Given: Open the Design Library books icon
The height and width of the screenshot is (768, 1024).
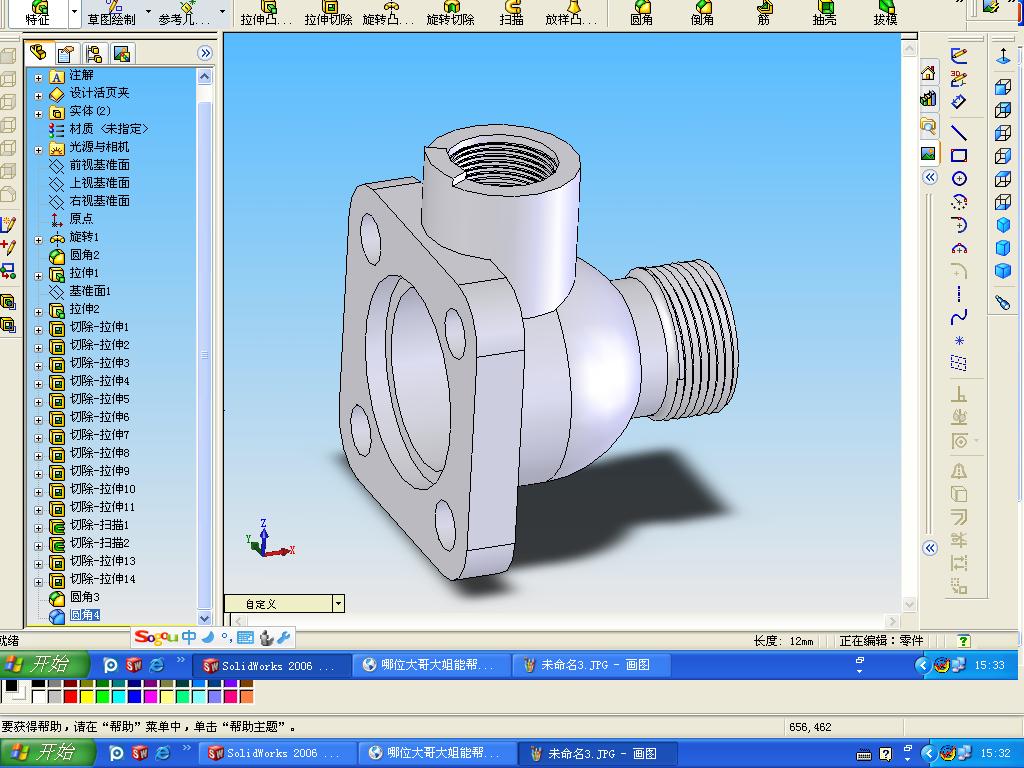Looking at the screenshot, I should 928,99.
